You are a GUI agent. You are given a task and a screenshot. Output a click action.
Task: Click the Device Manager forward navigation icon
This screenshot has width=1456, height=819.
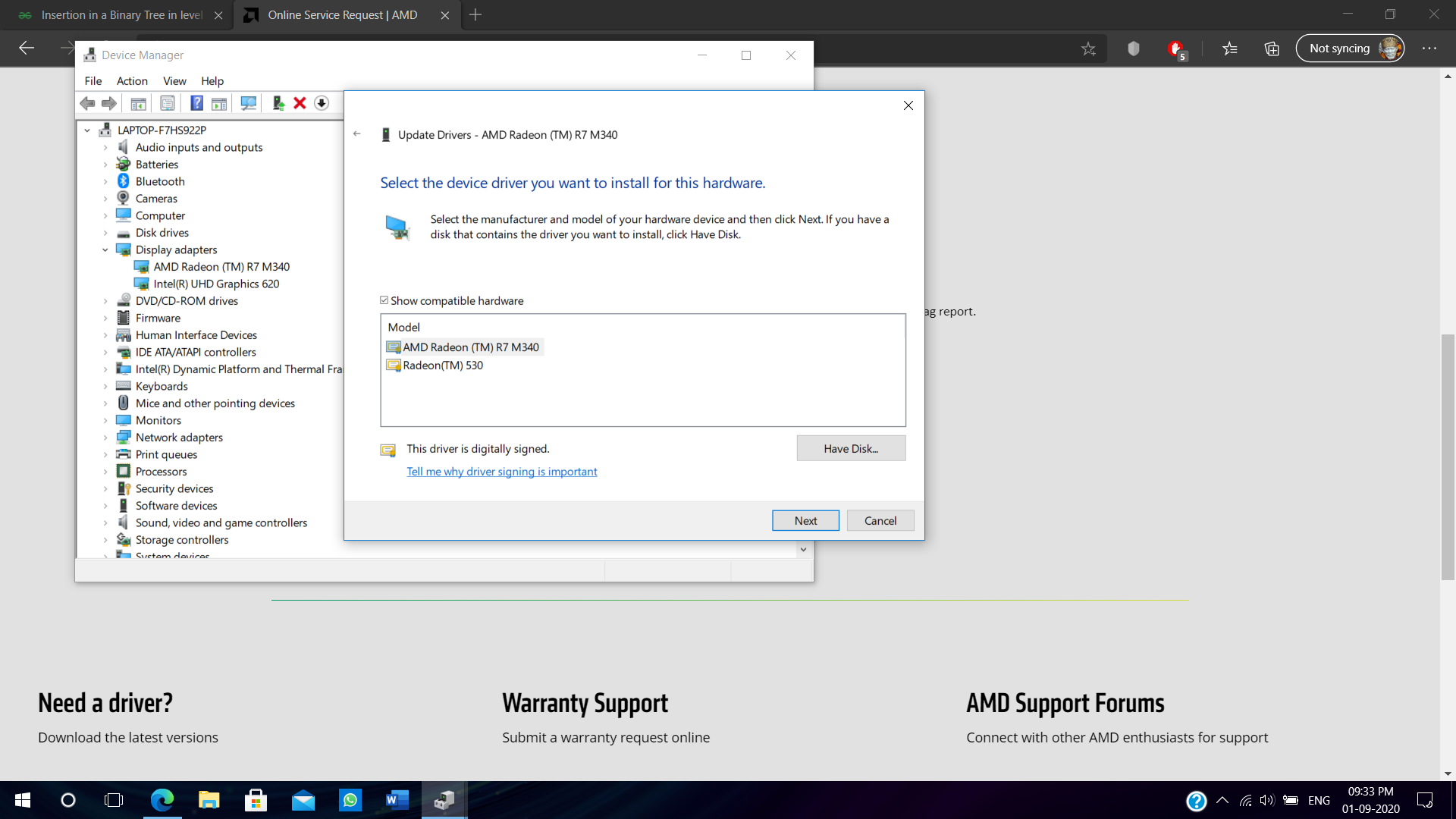109,102
